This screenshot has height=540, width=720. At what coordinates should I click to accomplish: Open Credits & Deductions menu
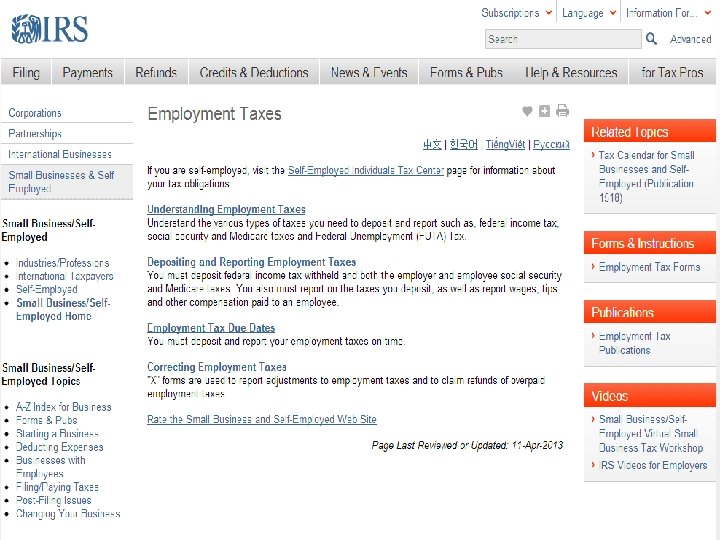coord(254,72)
